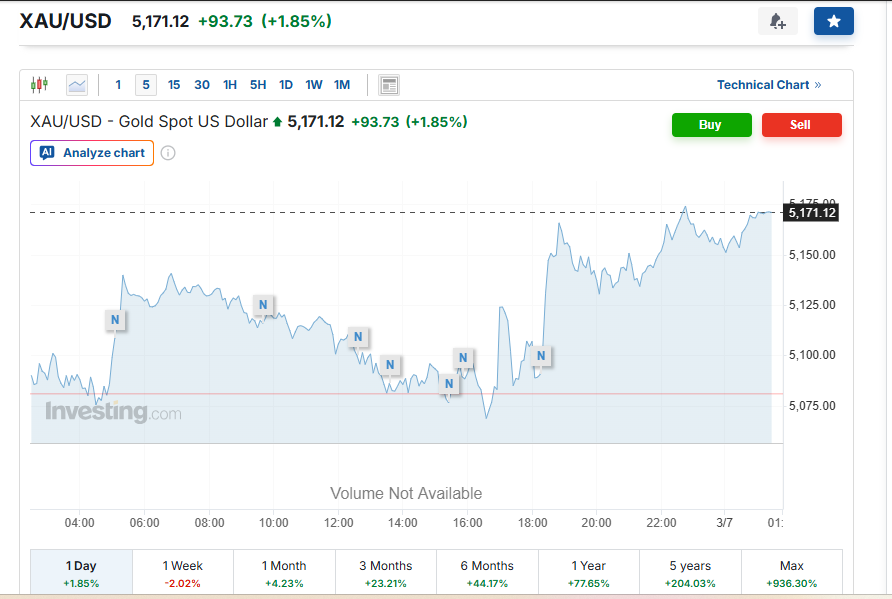Open the Technical Chart link
Screen dimensions: 892x599
[768, 85]
